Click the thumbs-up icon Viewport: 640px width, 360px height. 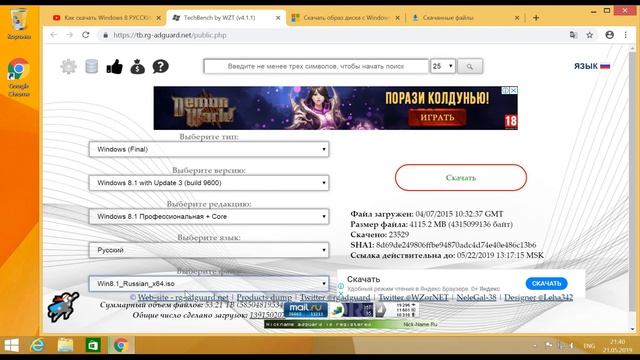click(114, 66)
